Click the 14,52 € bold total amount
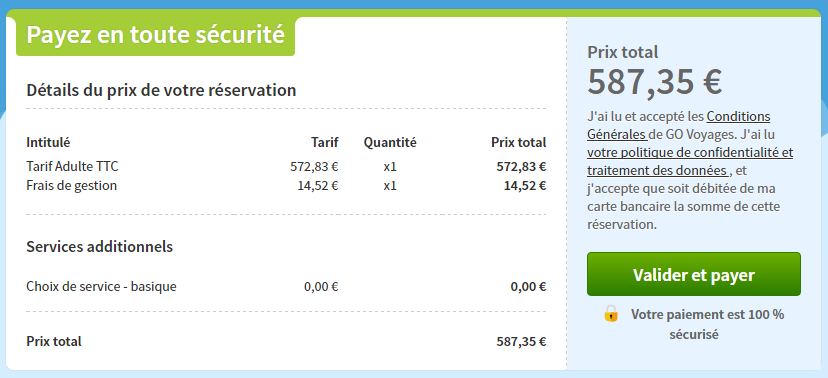The width and height of the screenshot is (828, 378). pyautogui.click(x=525, y=186)
